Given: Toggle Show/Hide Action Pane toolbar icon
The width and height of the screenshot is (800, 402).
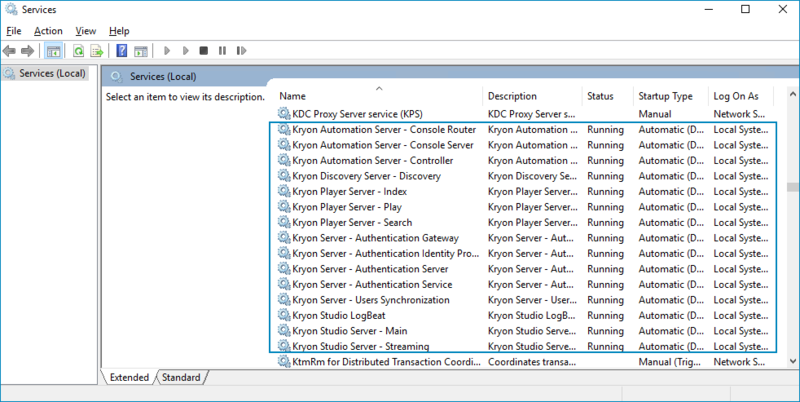Looking at the screenshot, I should pos(141,51).
